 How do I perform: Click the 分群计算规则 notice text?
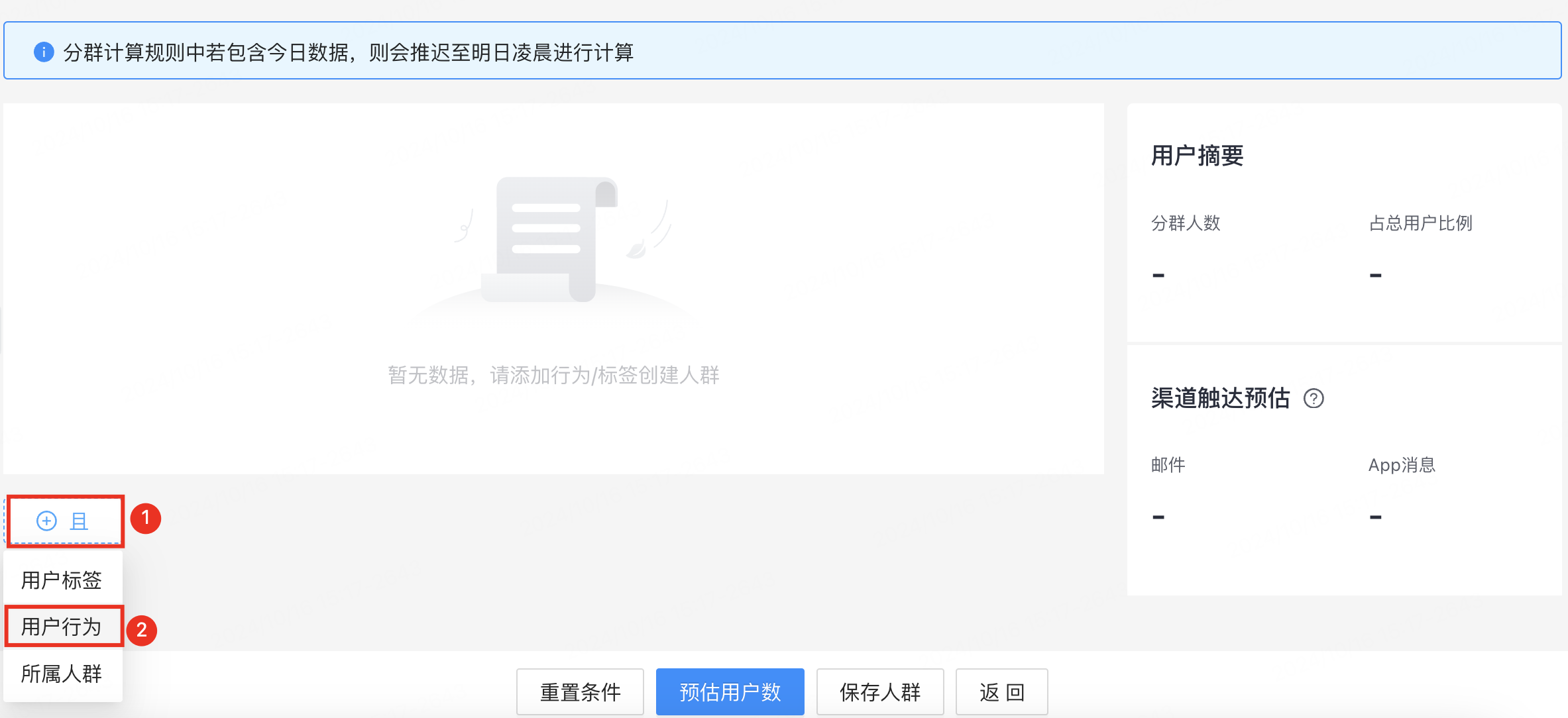coord(349,52)
